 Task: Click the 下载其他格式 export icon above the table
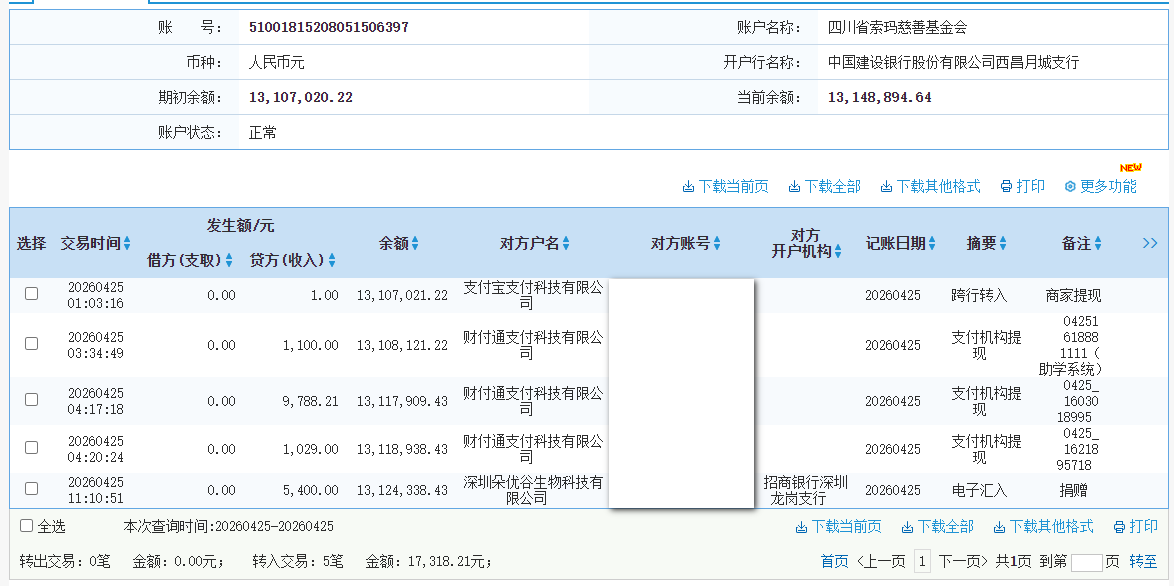tap(886, 186)
